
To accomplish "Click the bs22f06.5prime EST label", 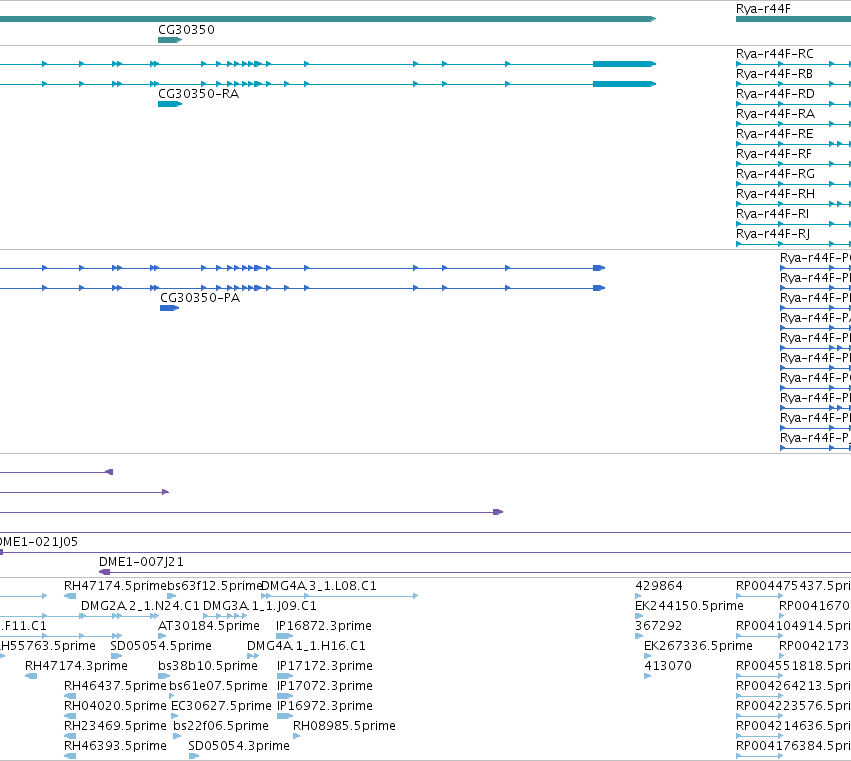I will click(221, 726).
